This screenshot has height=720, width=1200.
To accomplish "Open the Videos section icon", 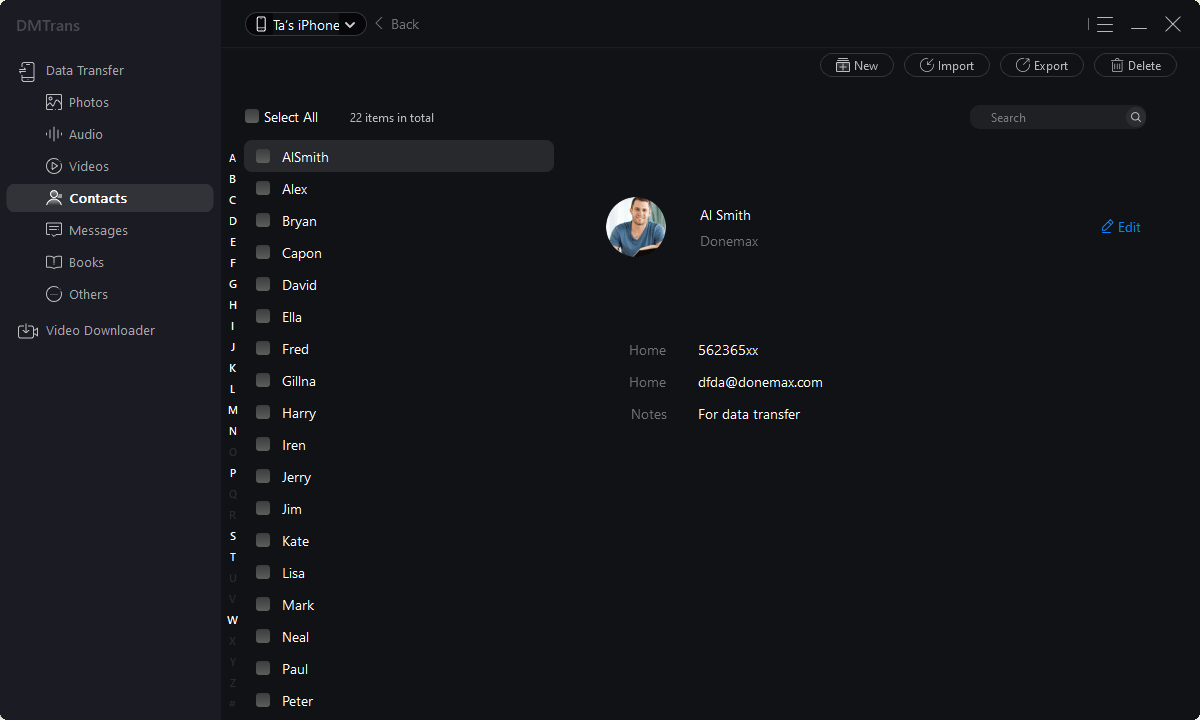I will (x=54, y=166).
